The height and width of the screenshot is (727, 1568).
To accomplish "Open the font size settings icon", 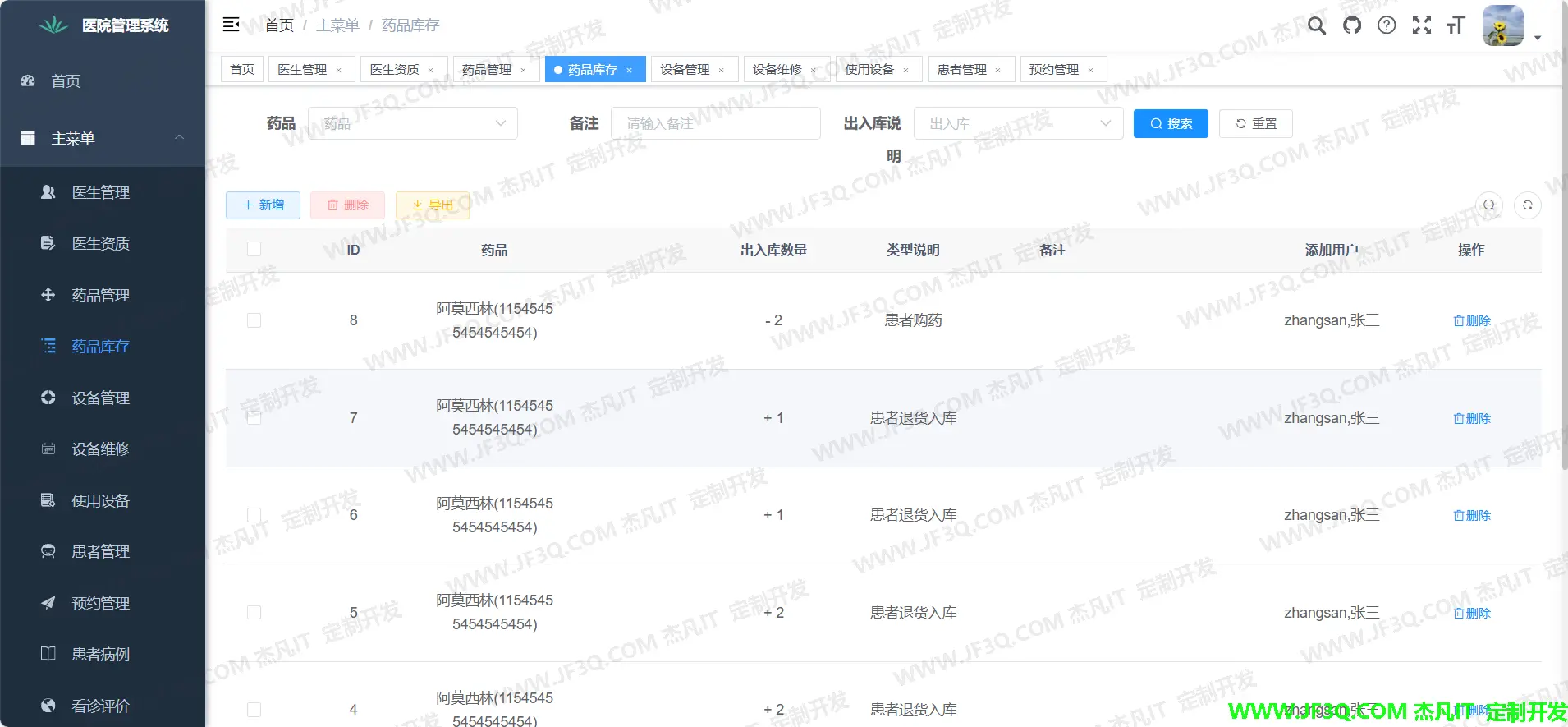I will point(1456,25).
